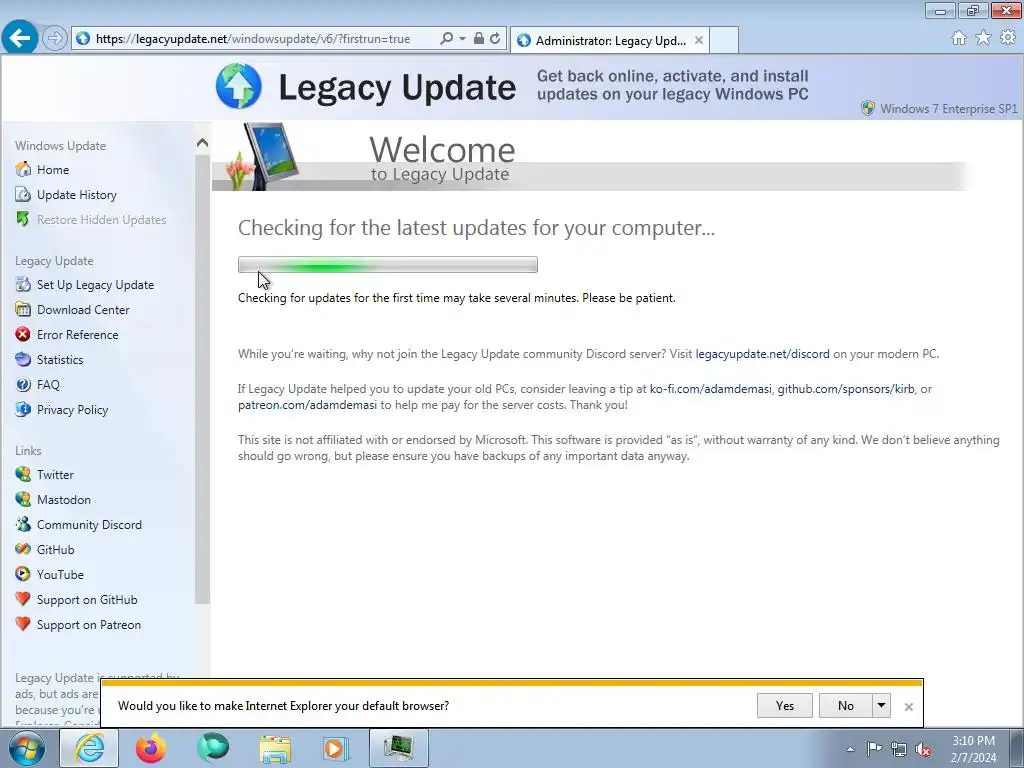Click the GitHub sidebar icon
Image resolution: width=1024 pixels, height=768 pixels.
point(23,549)
